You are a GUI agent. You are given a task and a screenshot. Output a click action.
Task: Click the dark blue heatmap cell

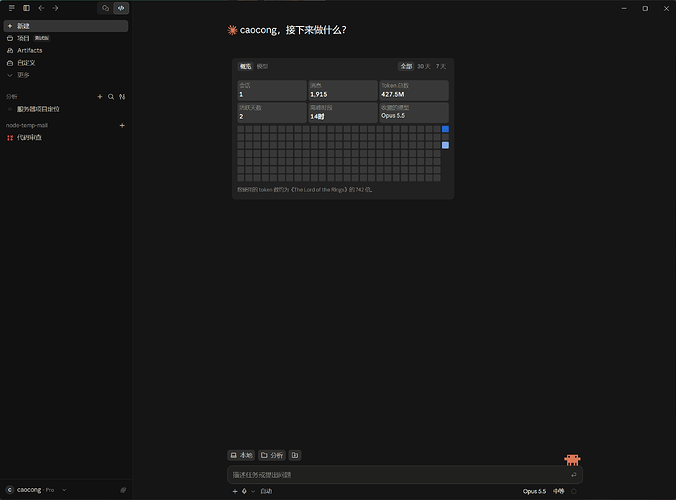point(445,129)
